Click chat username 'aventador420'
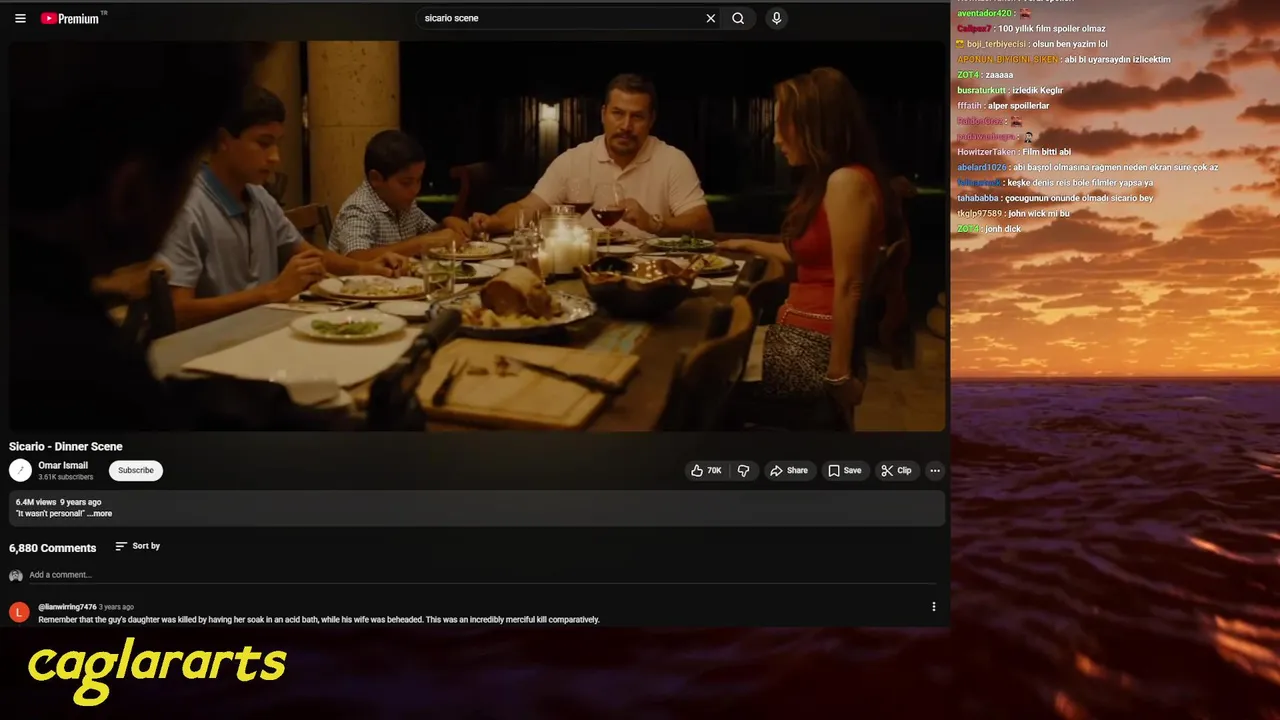This screenshot has height=720, width=1280. [984, 13]
